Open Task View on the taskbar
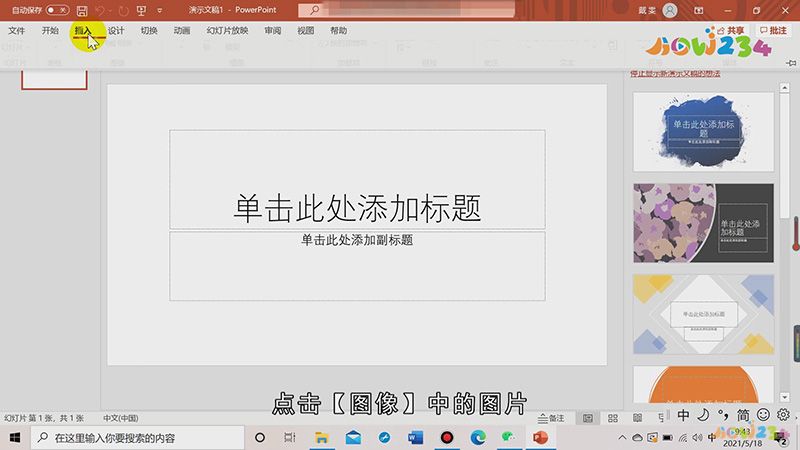800x450 pixels. pos(289,437)
